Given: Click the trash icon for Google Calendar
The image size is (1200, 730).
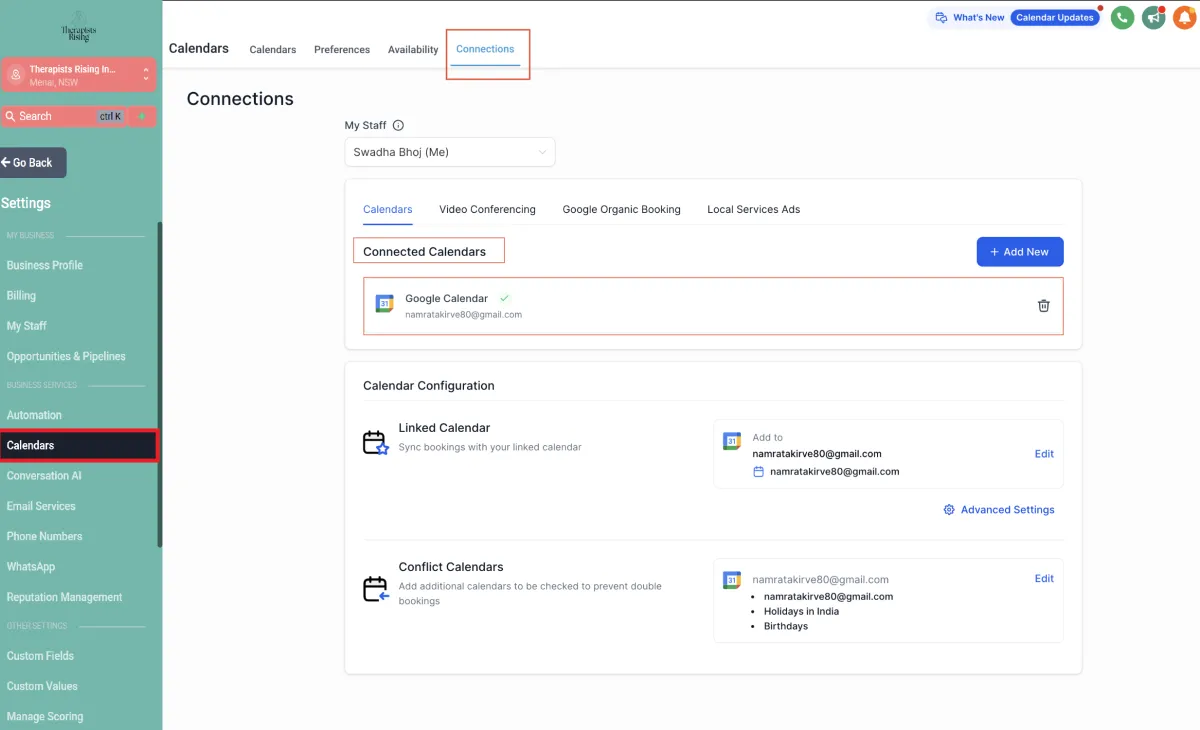Looking at the screenshot, I should point(1043,306).
